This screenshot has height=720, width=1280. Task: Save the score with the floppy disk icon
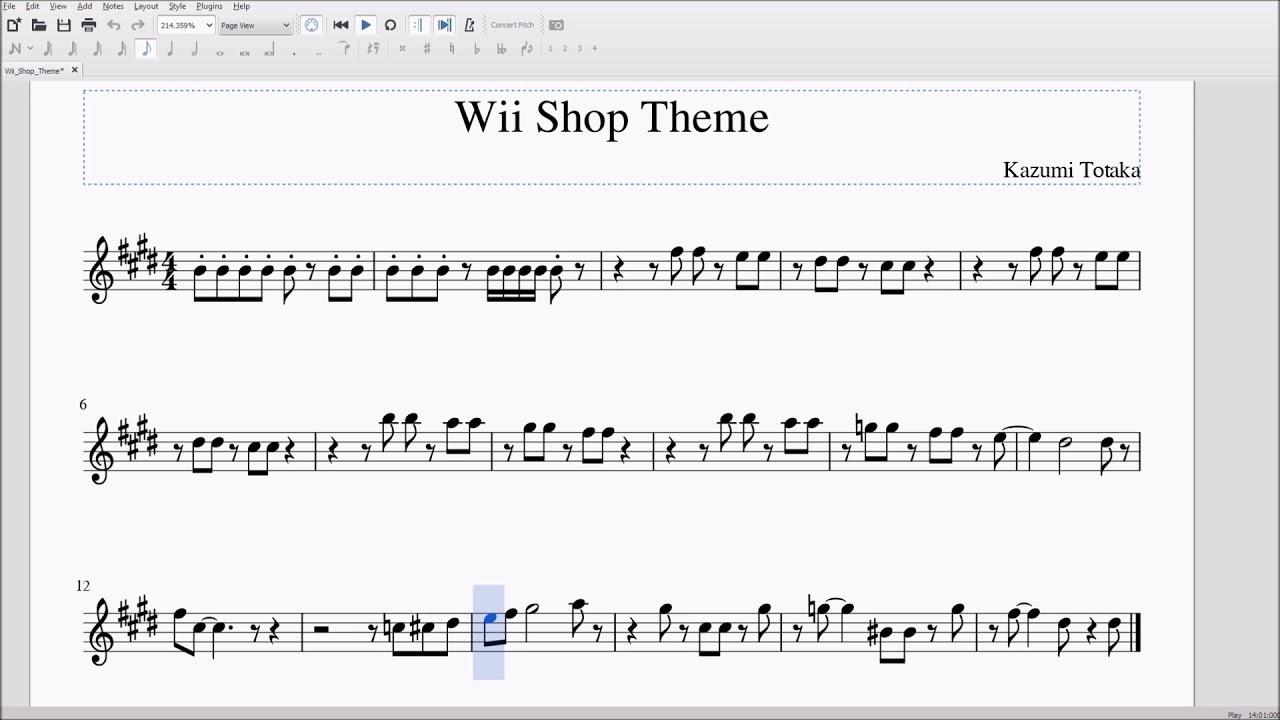(64, 25)
